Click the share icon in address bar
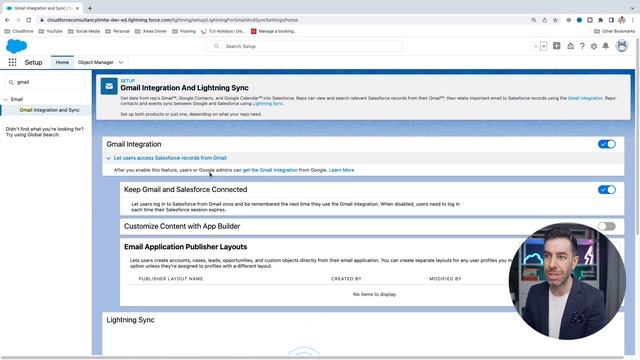The width and height of the screenshot is (640, 360). pos(544,20)
